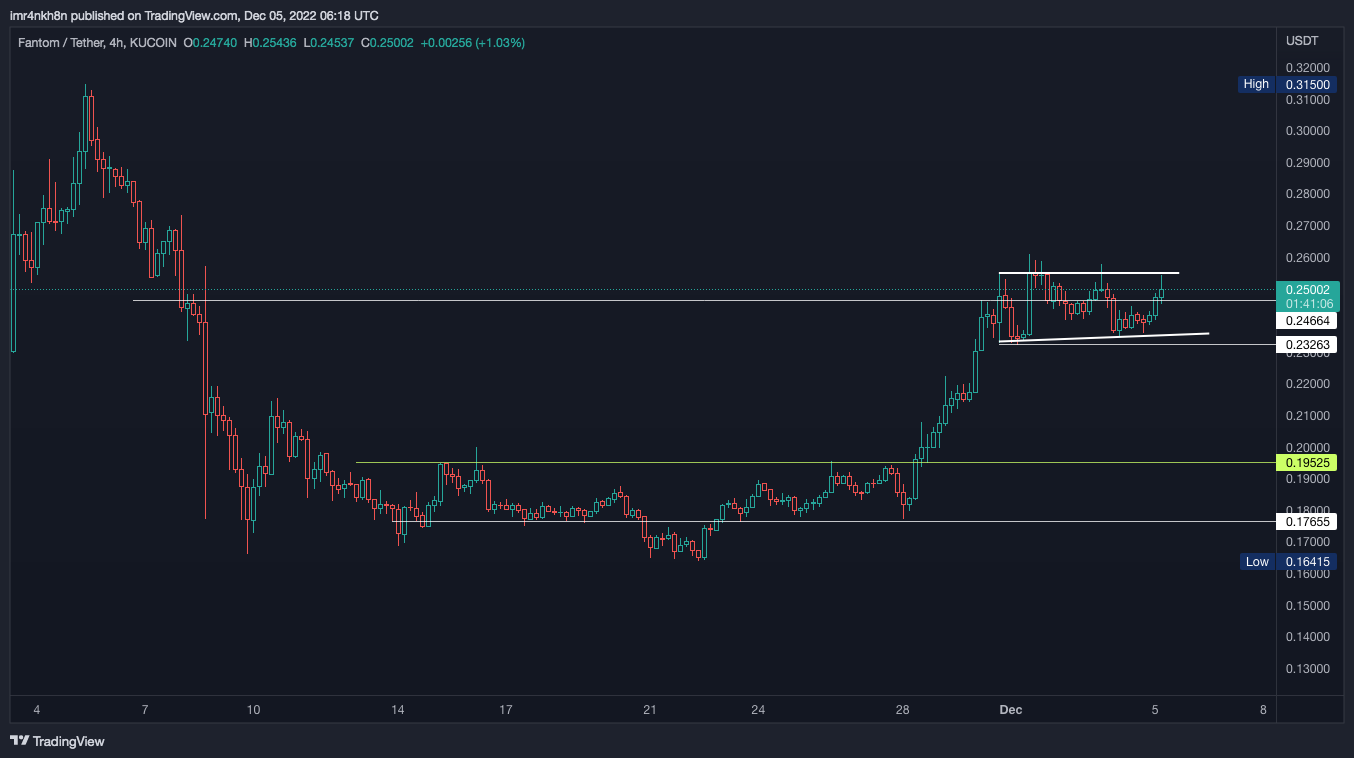This screenshot has width=1354, height=758.
Task: Click the date 17 on the time axis
Action: coord(506,710)
